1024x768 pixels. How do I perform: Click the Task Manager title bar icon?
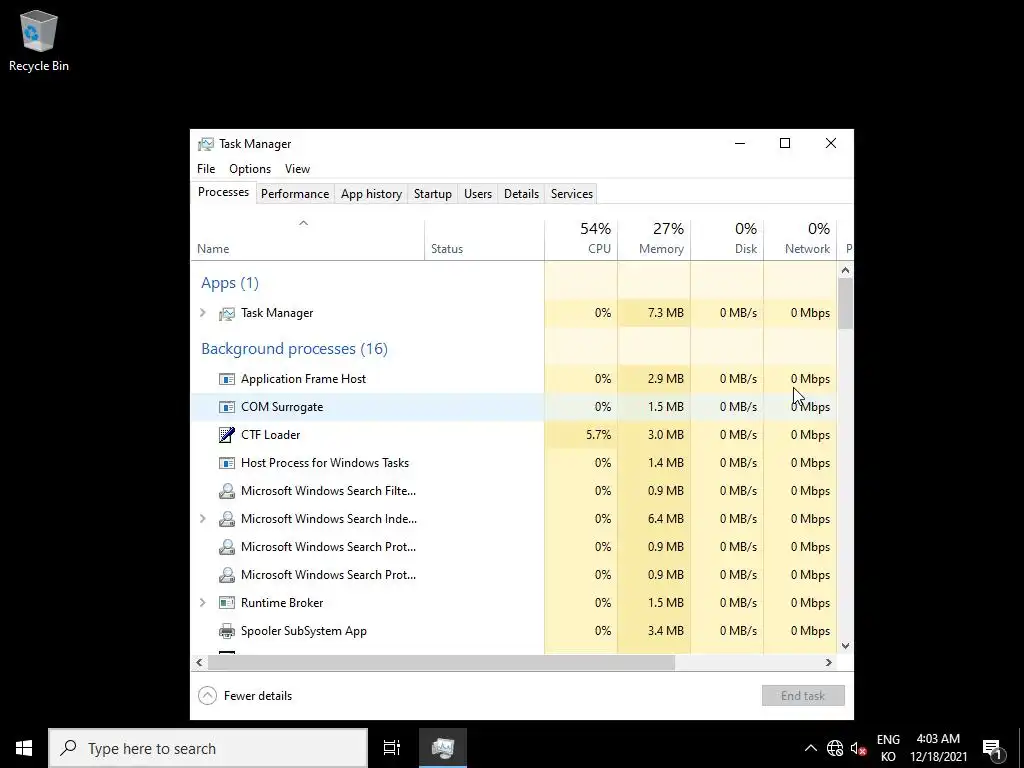tap(206, 144)
